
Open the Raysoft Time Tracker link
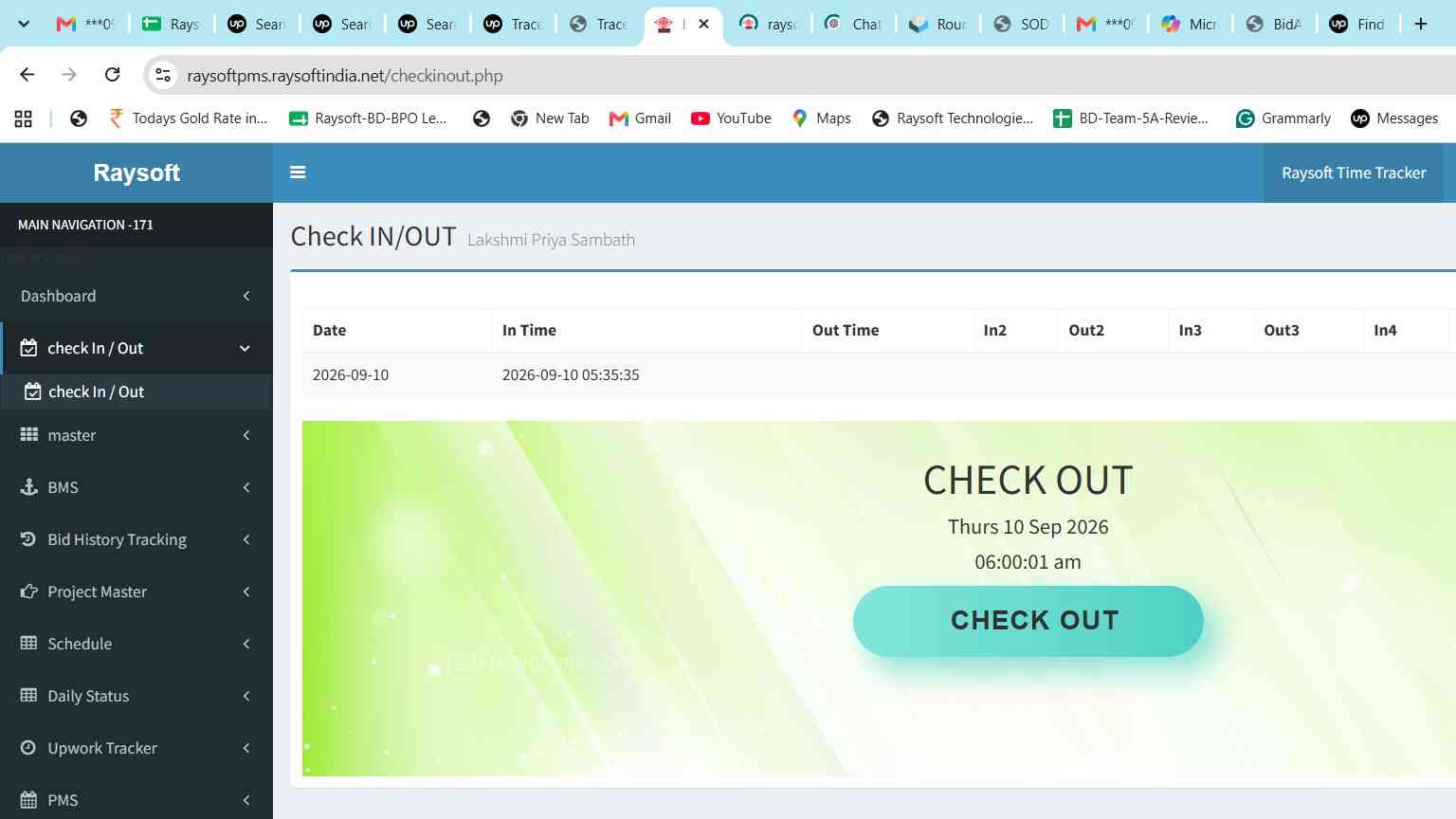coord(1354,173)
